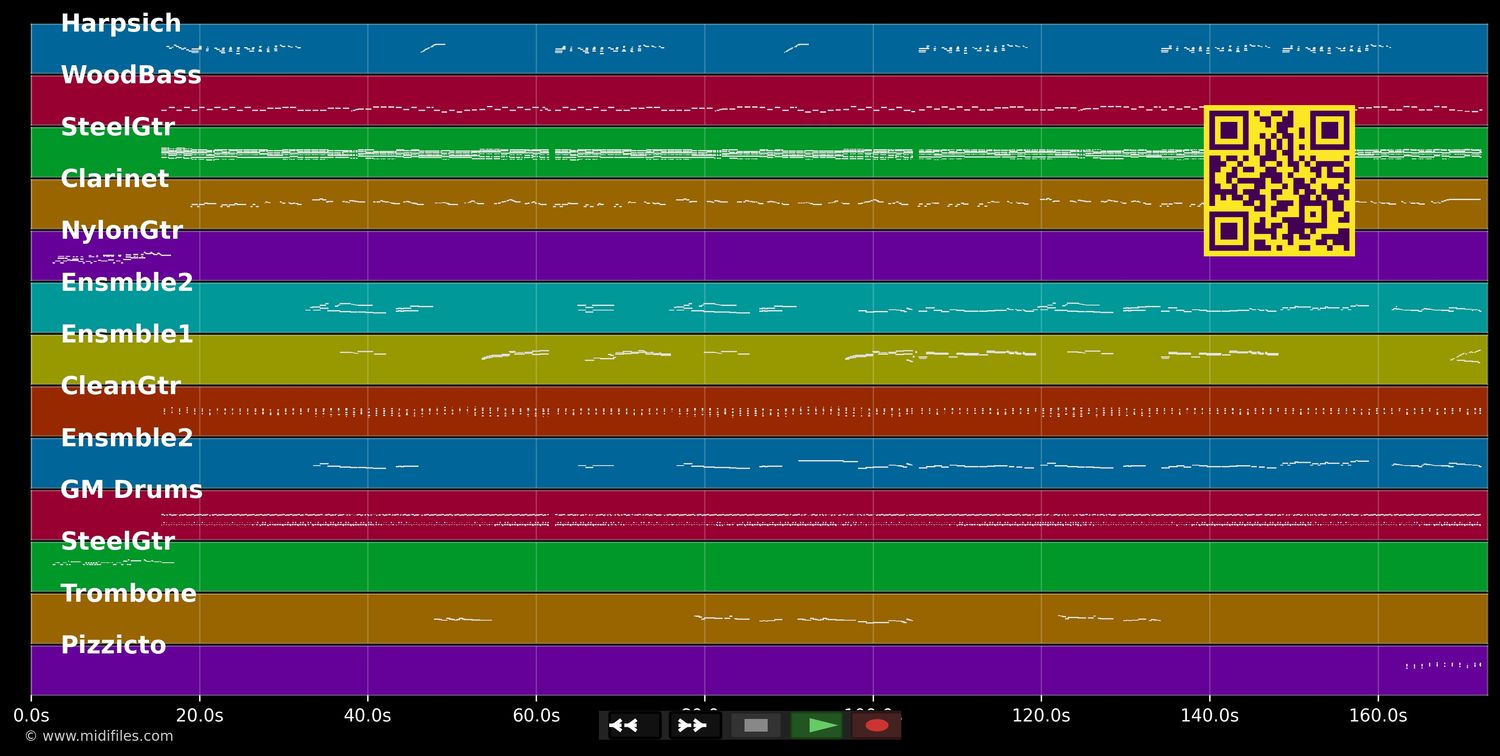Click the yellow QR code
Screen dimensions: 1500x756
click(x=1279, y=181)
